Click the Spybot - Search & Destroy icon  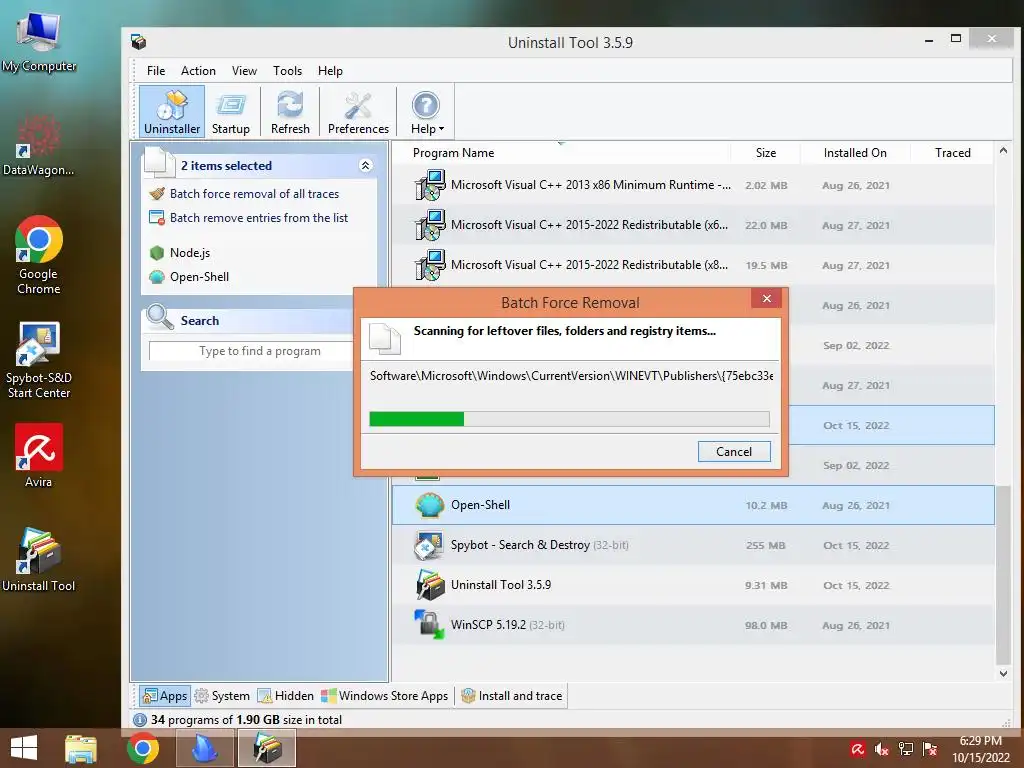coord(430,545)
